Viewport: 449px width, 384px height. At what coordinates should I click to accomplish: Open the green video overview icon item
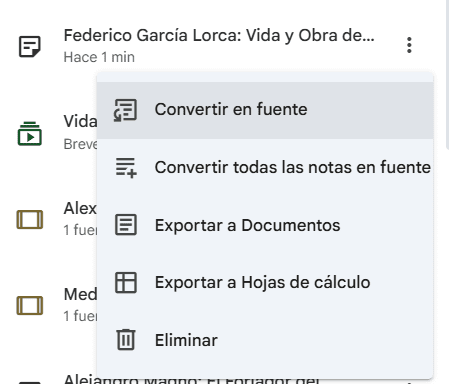[30, 134]
